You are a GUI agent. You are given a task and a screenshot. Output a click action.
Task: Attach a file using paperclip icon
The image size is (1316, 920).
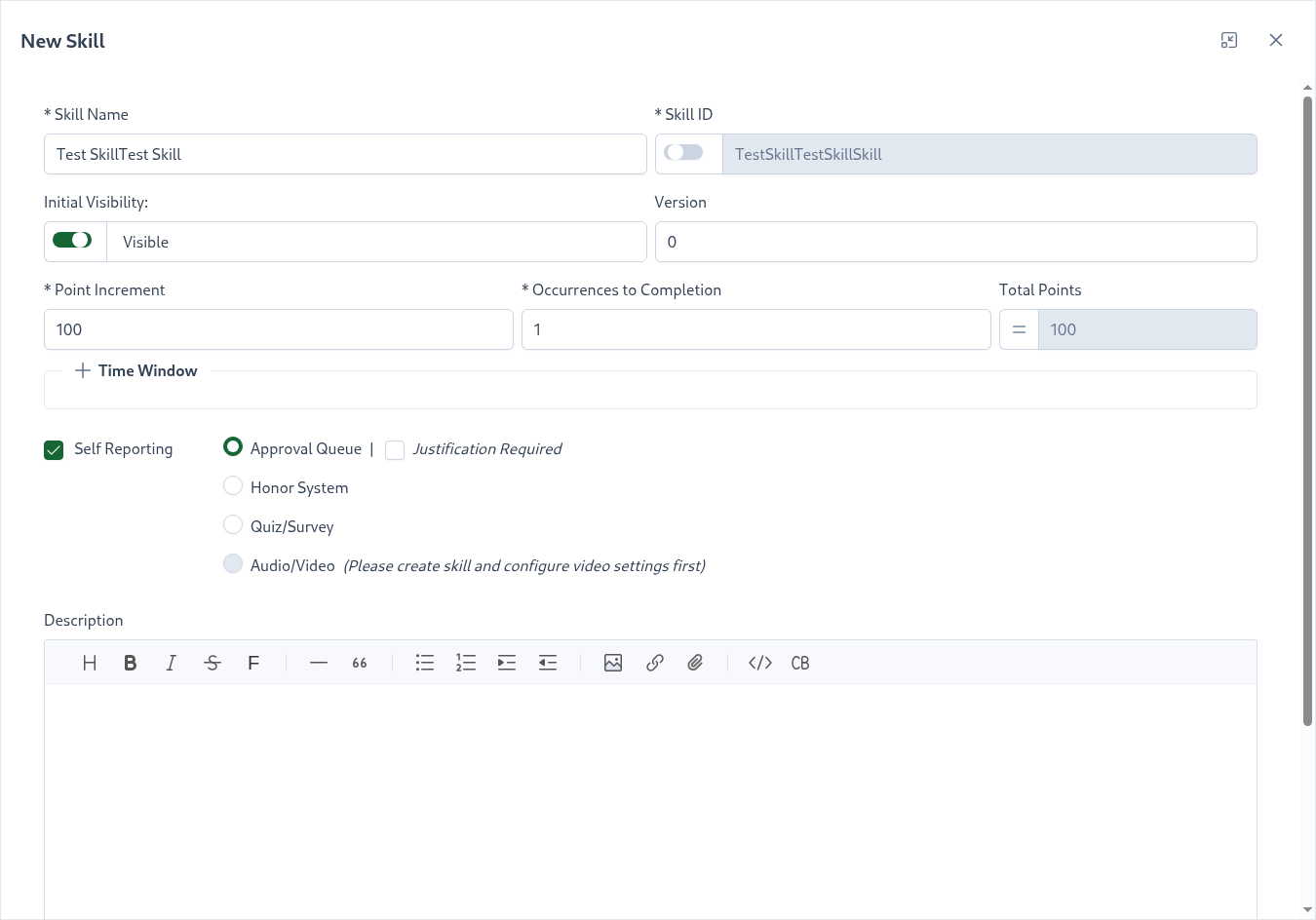(695, 663)
